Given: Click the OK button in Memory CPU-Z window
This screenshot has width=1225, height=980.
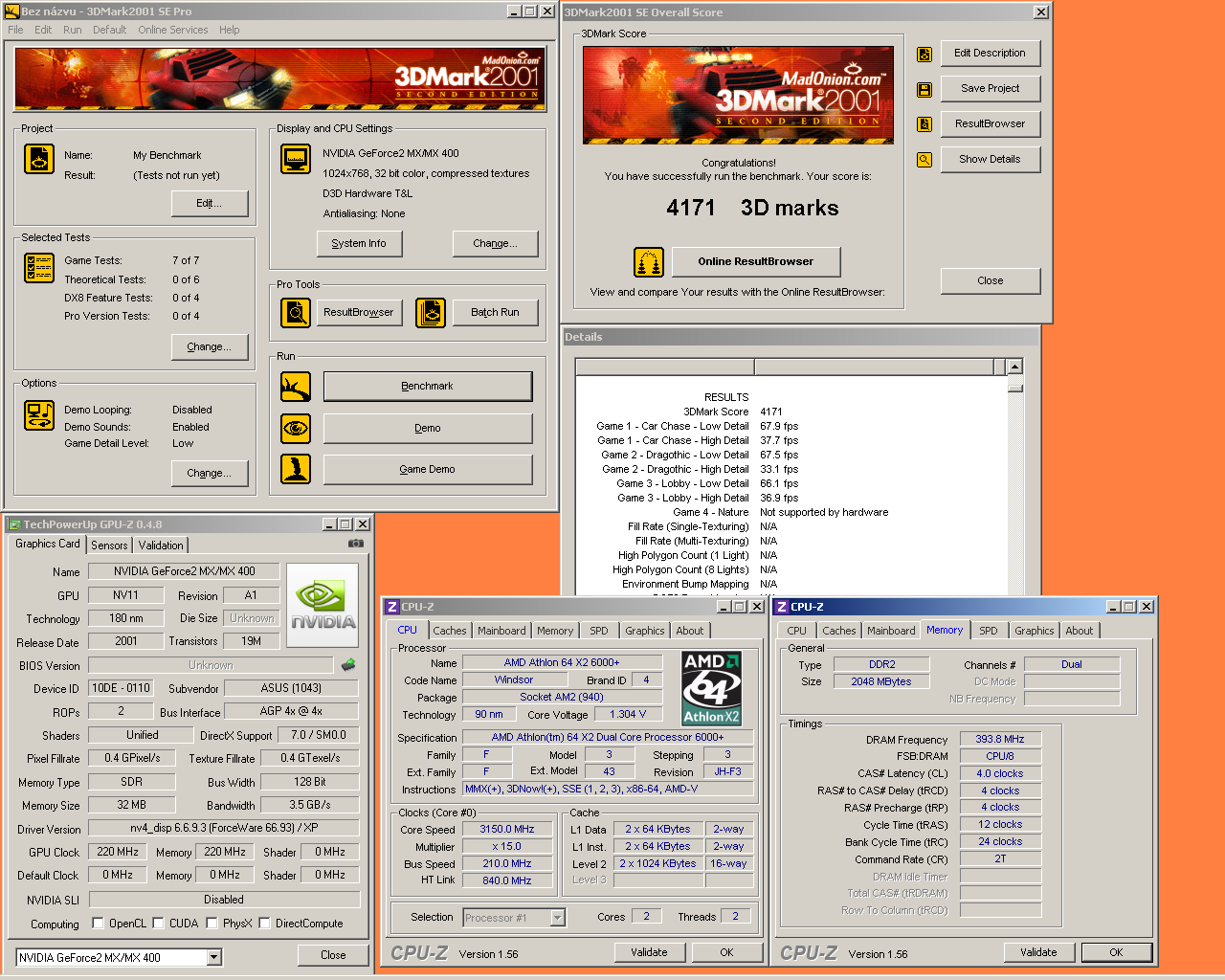Looking at the screenshot, I should coord(1116,952).
